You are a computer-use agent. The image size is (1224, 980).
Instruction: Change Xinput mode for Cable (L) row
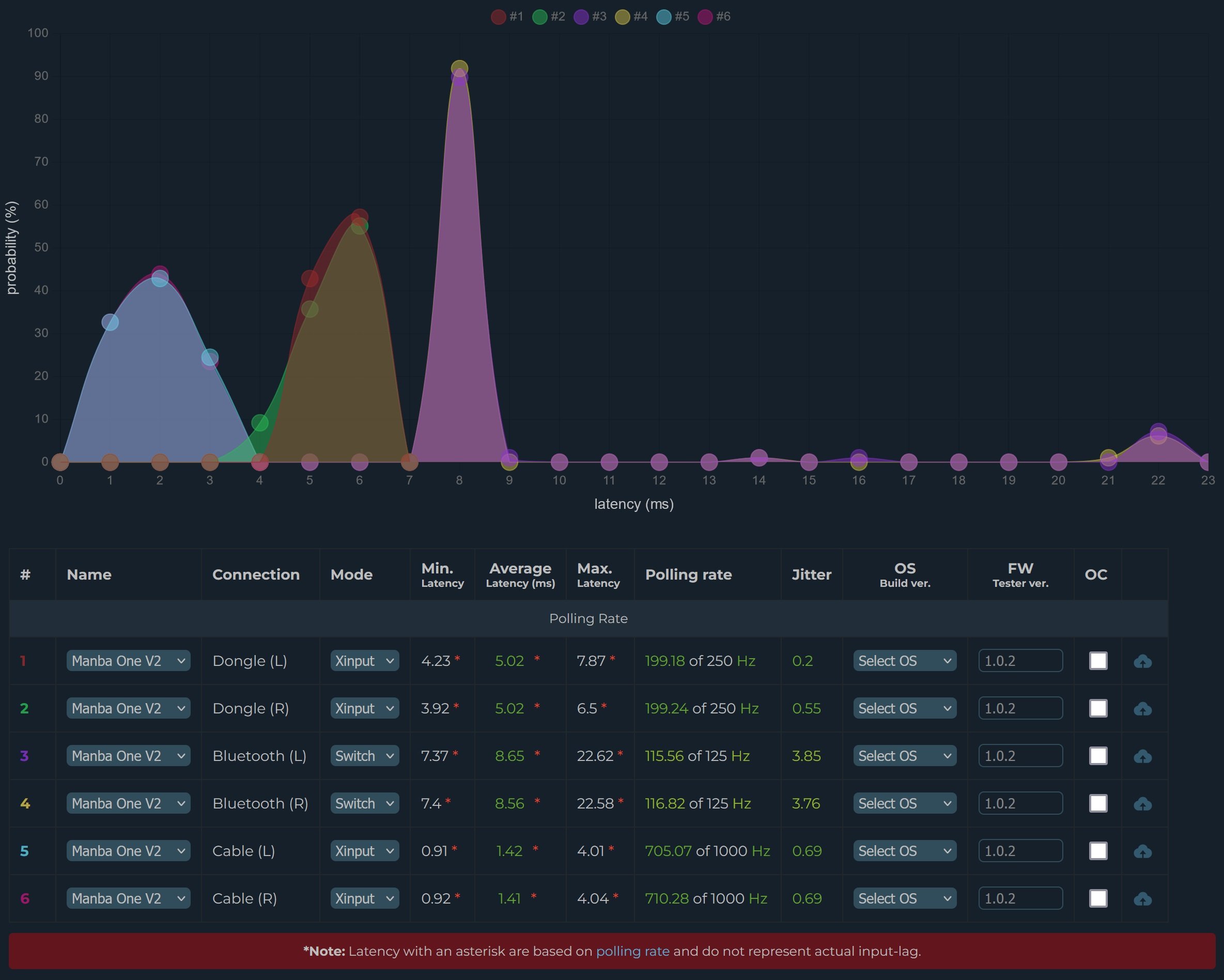pos(364,851)
